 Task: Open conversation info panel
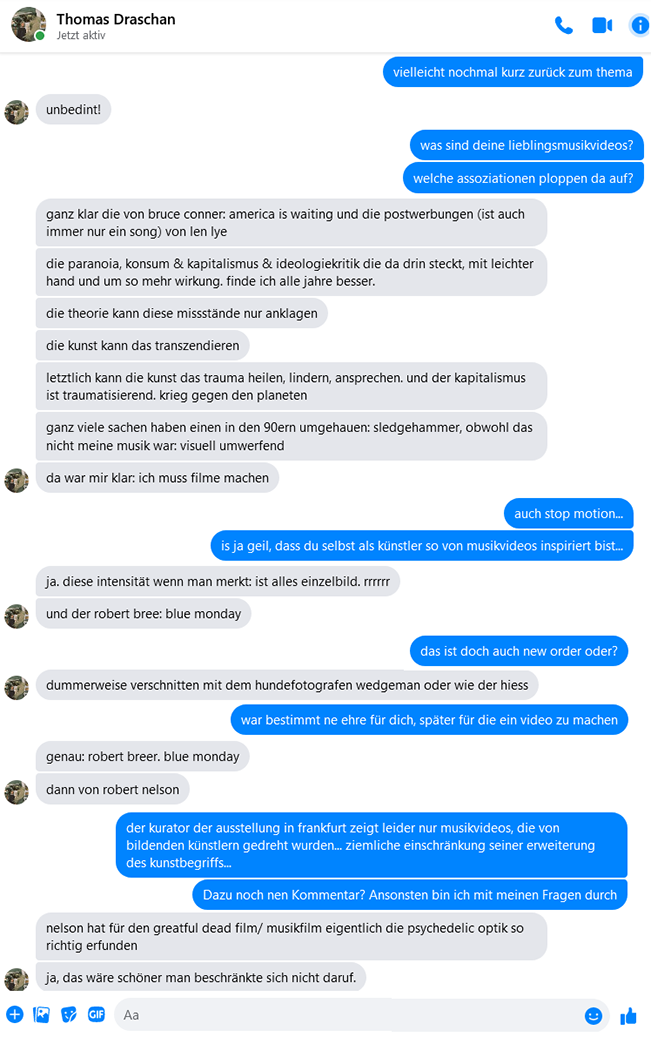(640, 25)
